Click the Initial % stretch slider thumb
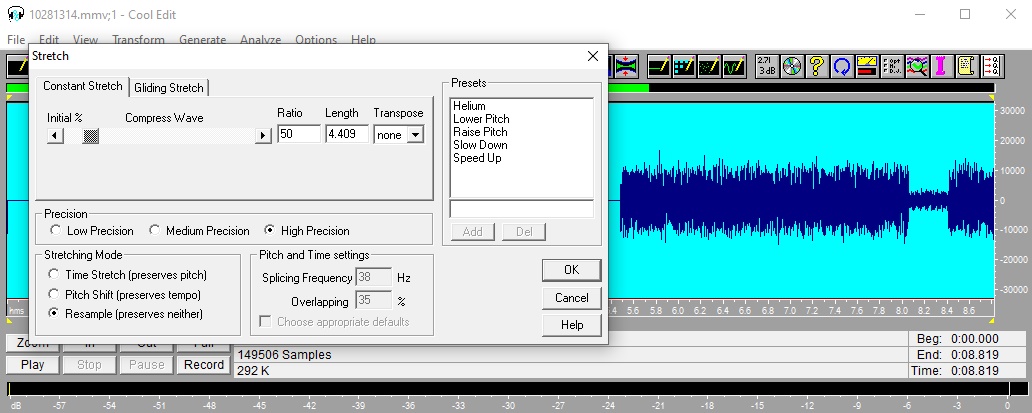This screenshot has width=1032, height=413. [91, 135]
